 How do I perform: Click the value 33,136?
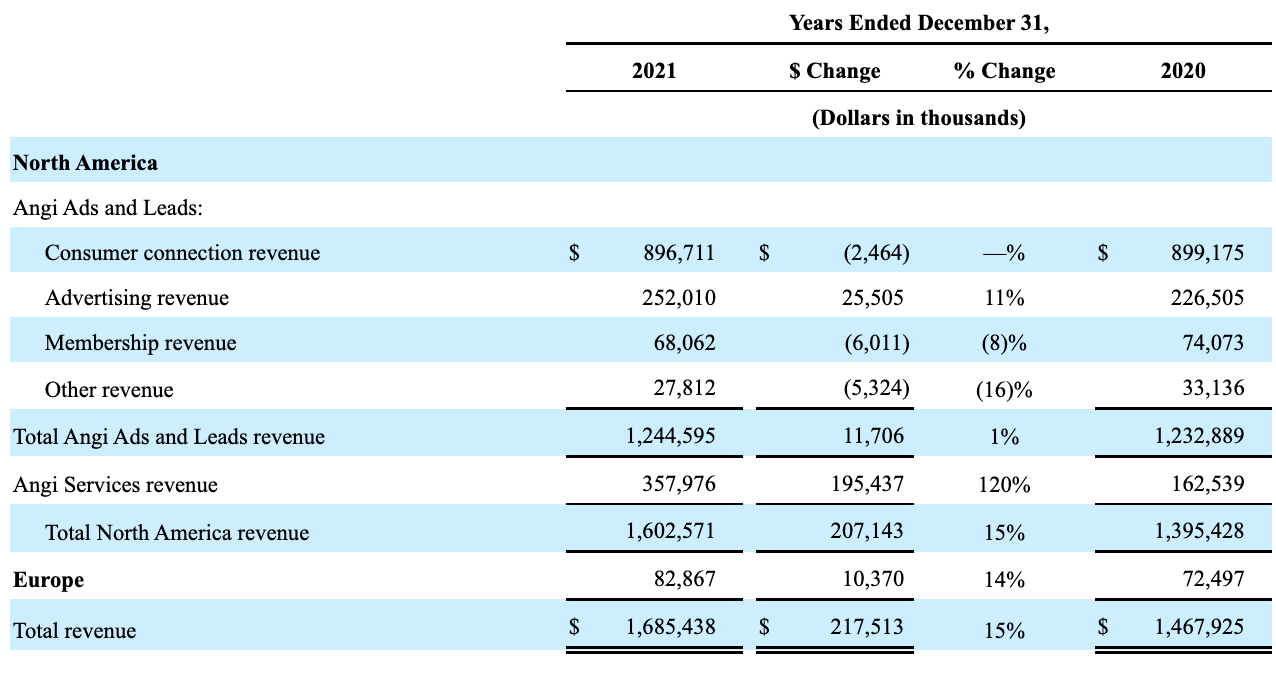1214,387
